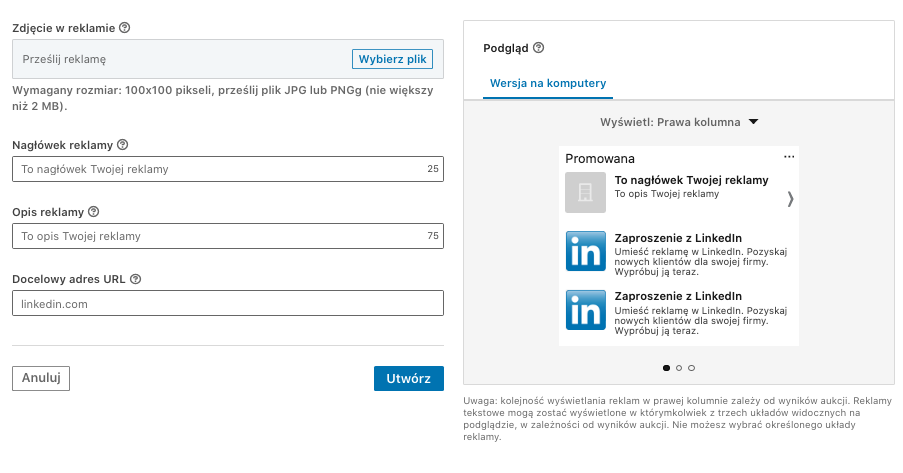Click help icon next to Podgląd

[x=539, y=48]
